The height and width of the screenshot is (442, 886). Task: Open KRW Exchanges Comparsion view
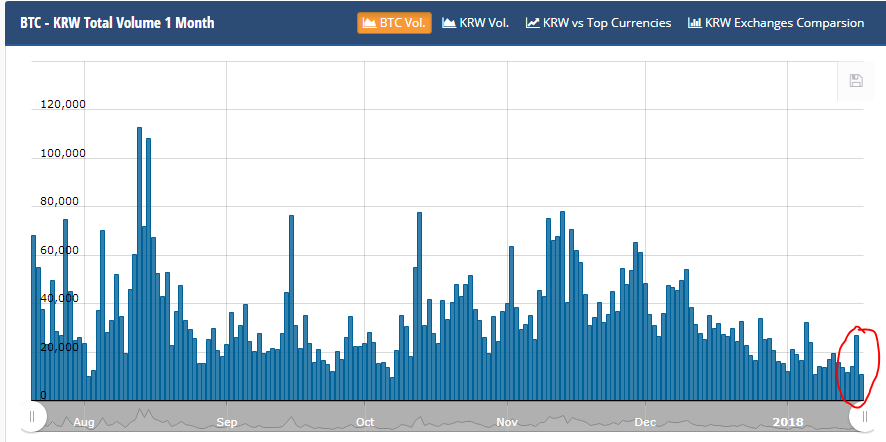776,23
